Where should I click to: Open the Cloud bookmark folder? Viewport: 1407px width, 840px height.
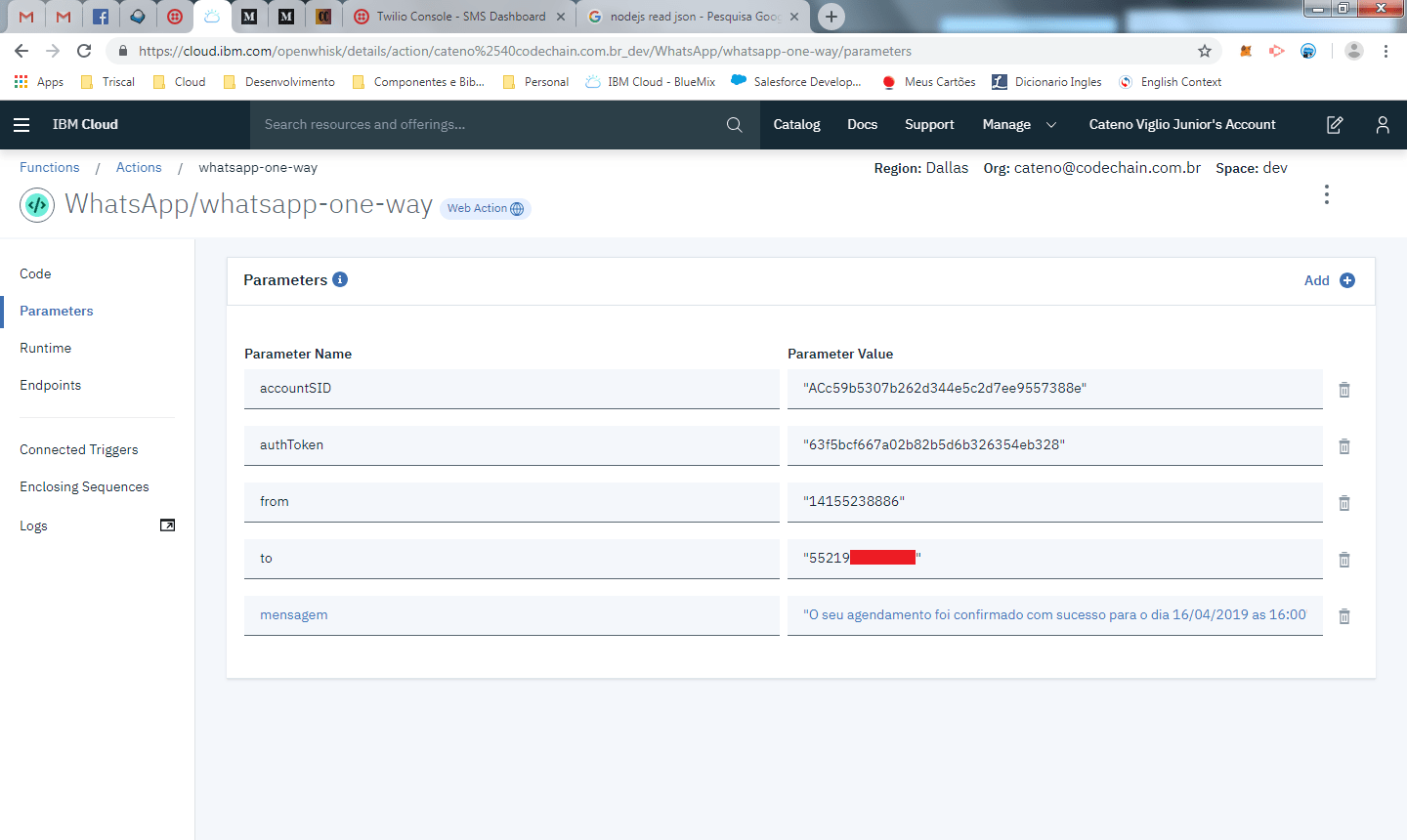(x=179, y=82)
